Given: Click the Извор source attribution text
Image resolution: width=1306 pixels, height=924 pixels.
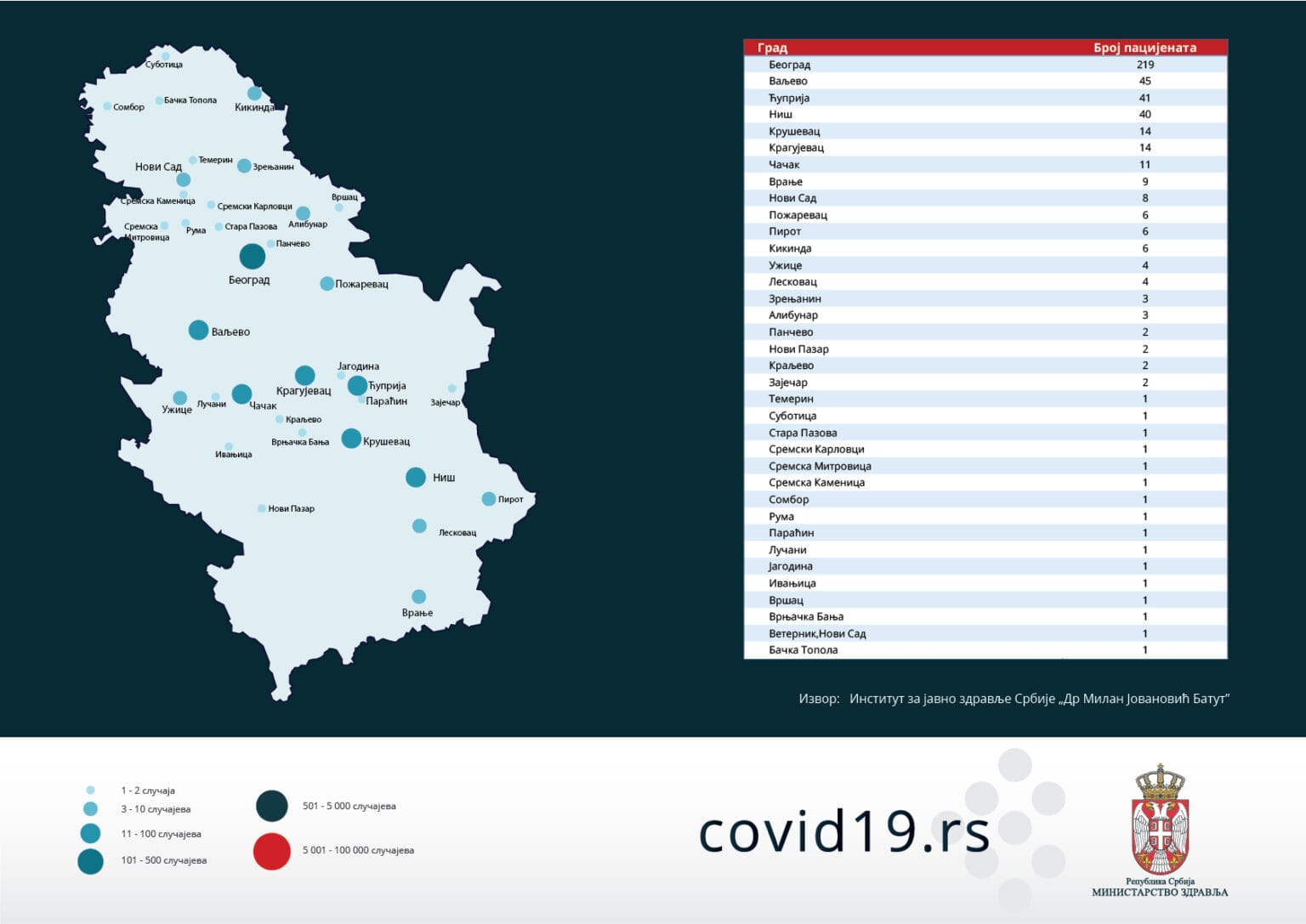Looking at the screenshot, I should click(x=1014, y=699).
